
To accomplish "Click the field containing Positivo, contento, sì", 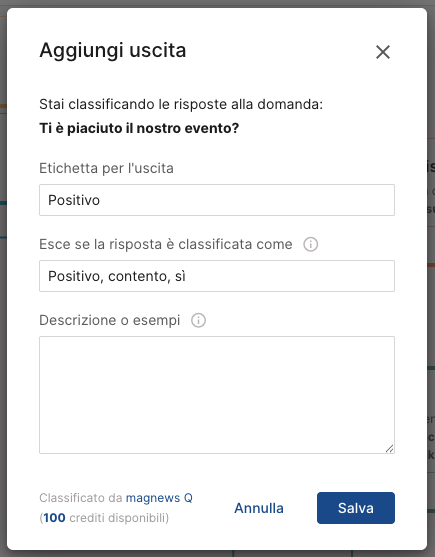I will pos(217,276).
